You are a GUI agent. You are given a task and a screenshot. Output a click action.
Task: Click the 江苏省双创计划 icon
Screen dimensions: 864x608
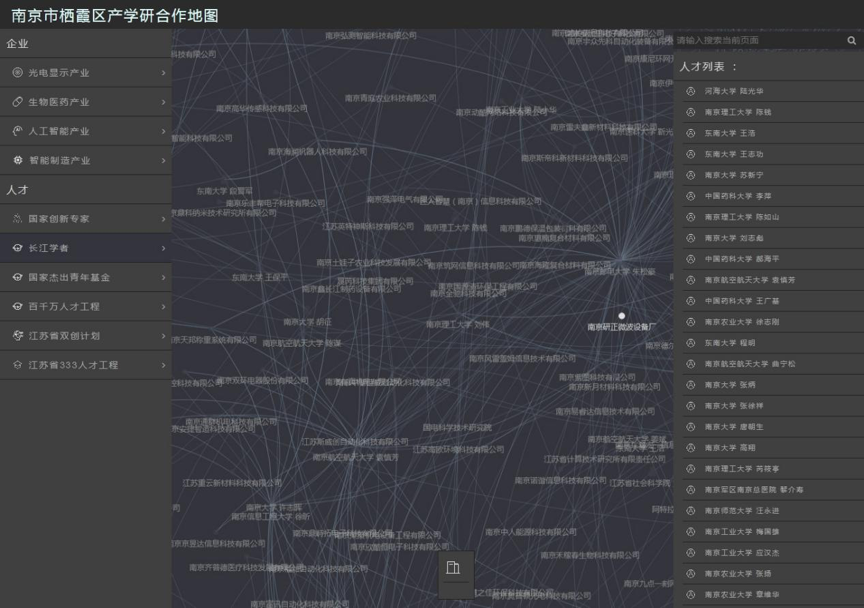17,336
